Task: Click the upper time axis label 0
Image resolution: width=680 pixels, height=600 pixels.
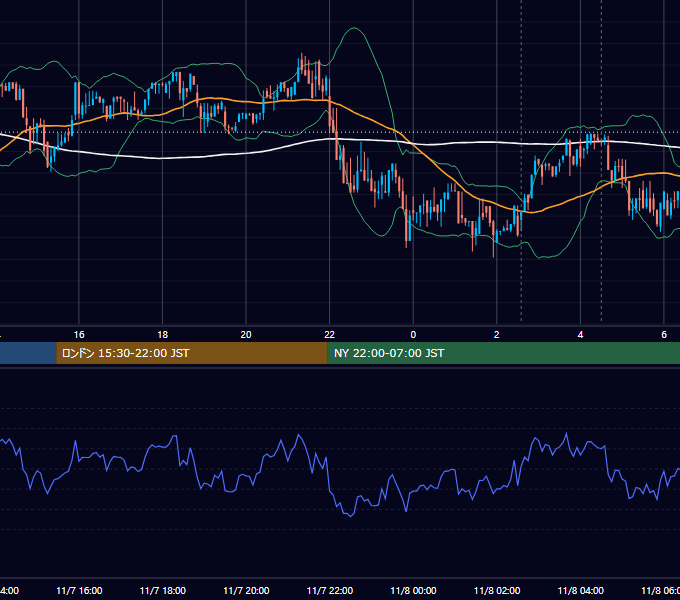Action: [x=413, y=335]
